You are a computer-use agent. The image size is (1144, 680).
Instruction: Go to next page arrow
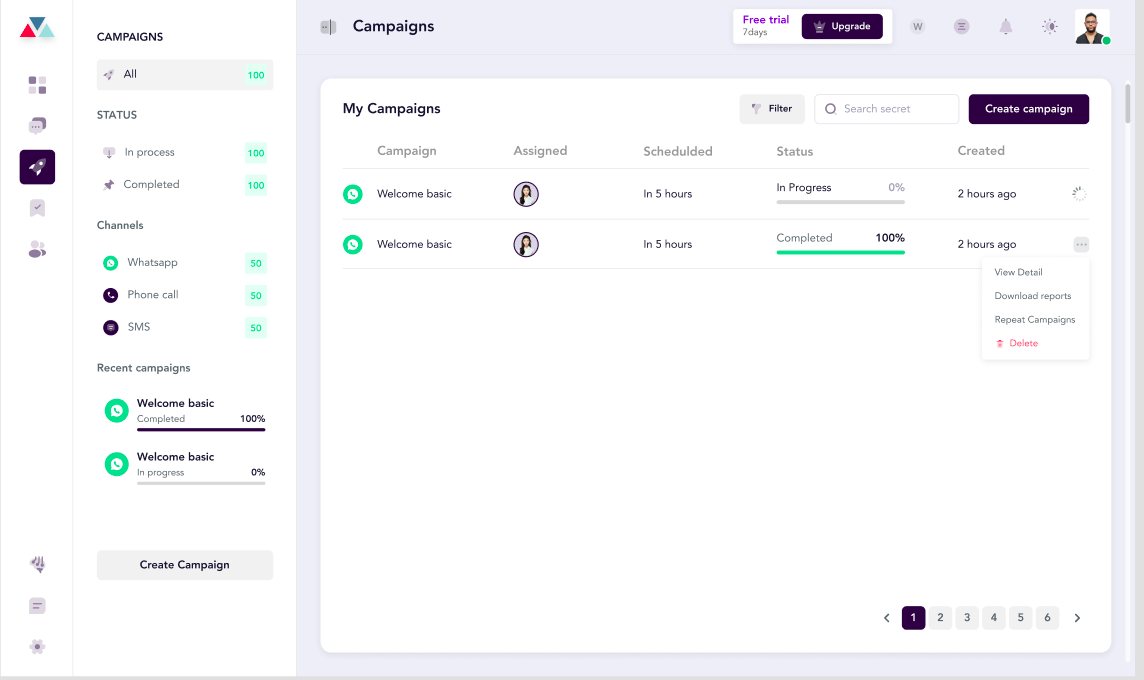click(x=1077, y=618)
